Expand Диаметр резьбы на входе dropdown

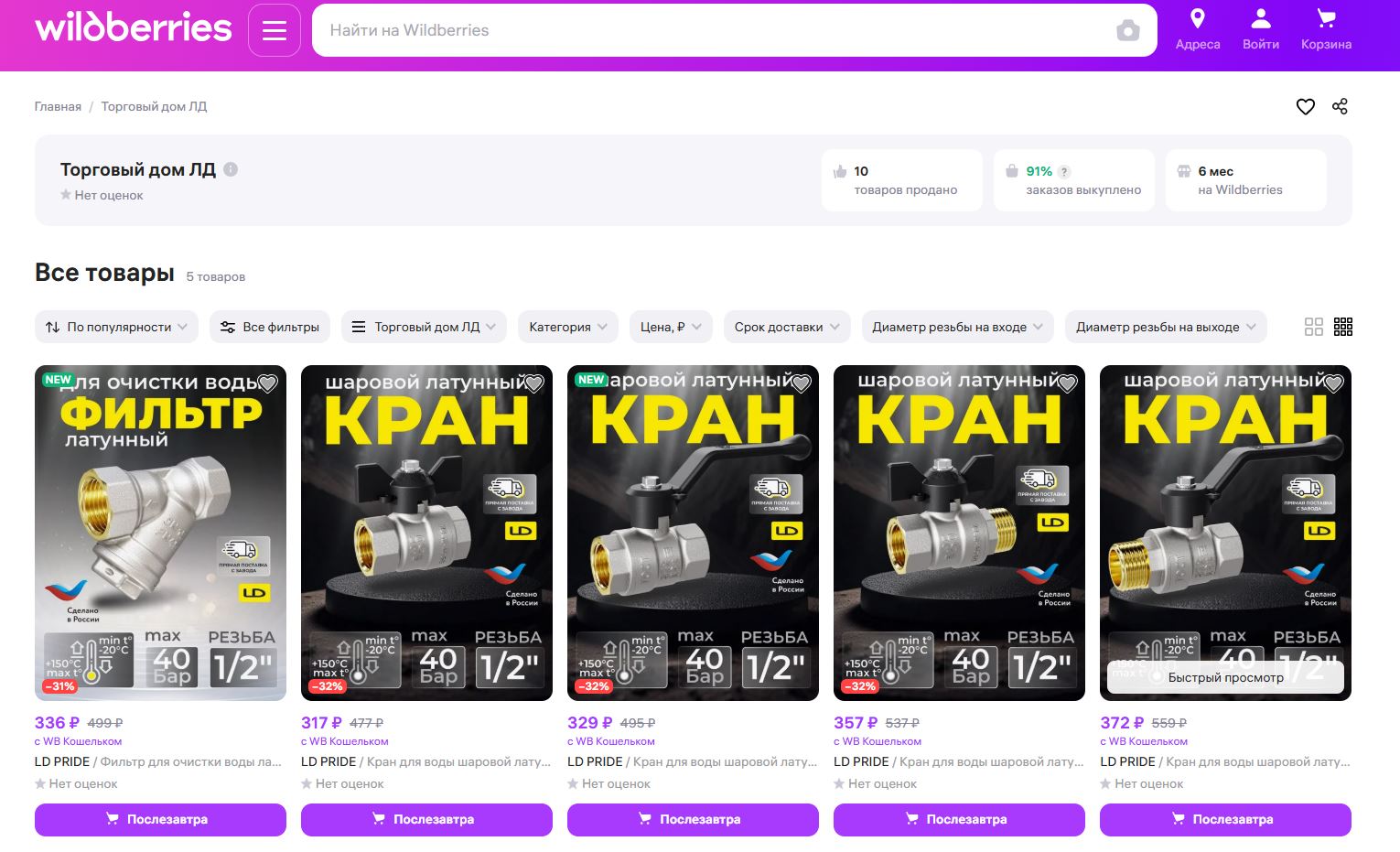coord(958,327)
